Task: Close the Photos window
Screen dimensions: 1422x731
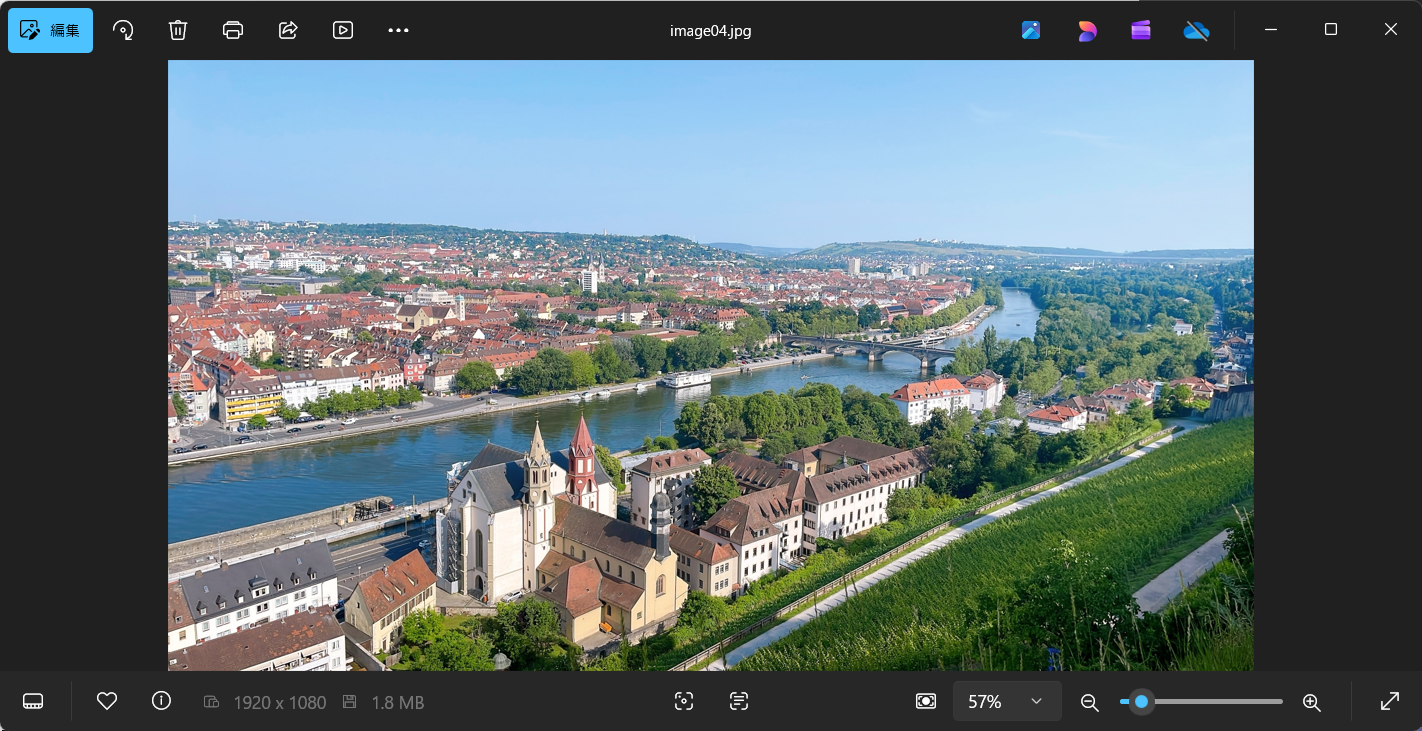Action: click(1391, 30)
